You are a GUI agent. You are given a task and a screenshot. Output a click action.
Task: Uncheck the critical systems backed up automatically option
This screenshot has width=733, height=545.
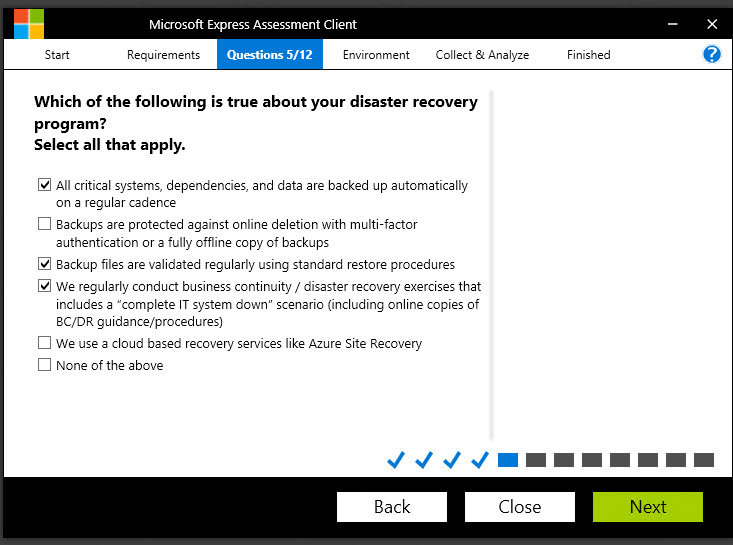44,185
